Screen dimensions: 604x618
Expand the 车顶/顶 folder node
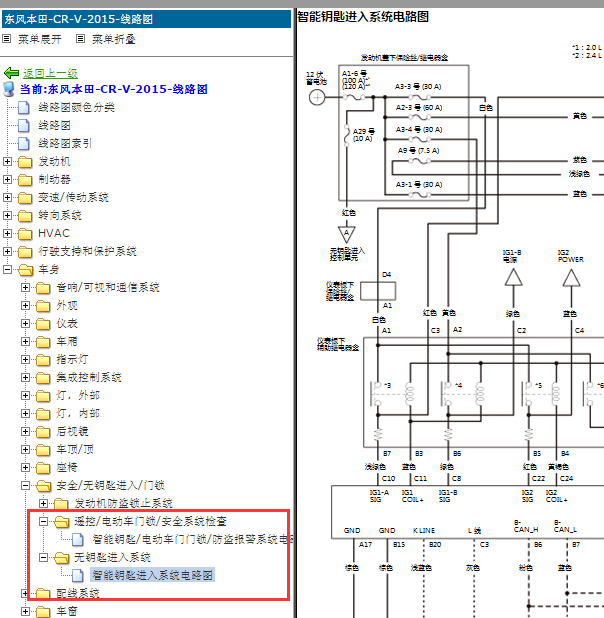[x=25, y=450]
